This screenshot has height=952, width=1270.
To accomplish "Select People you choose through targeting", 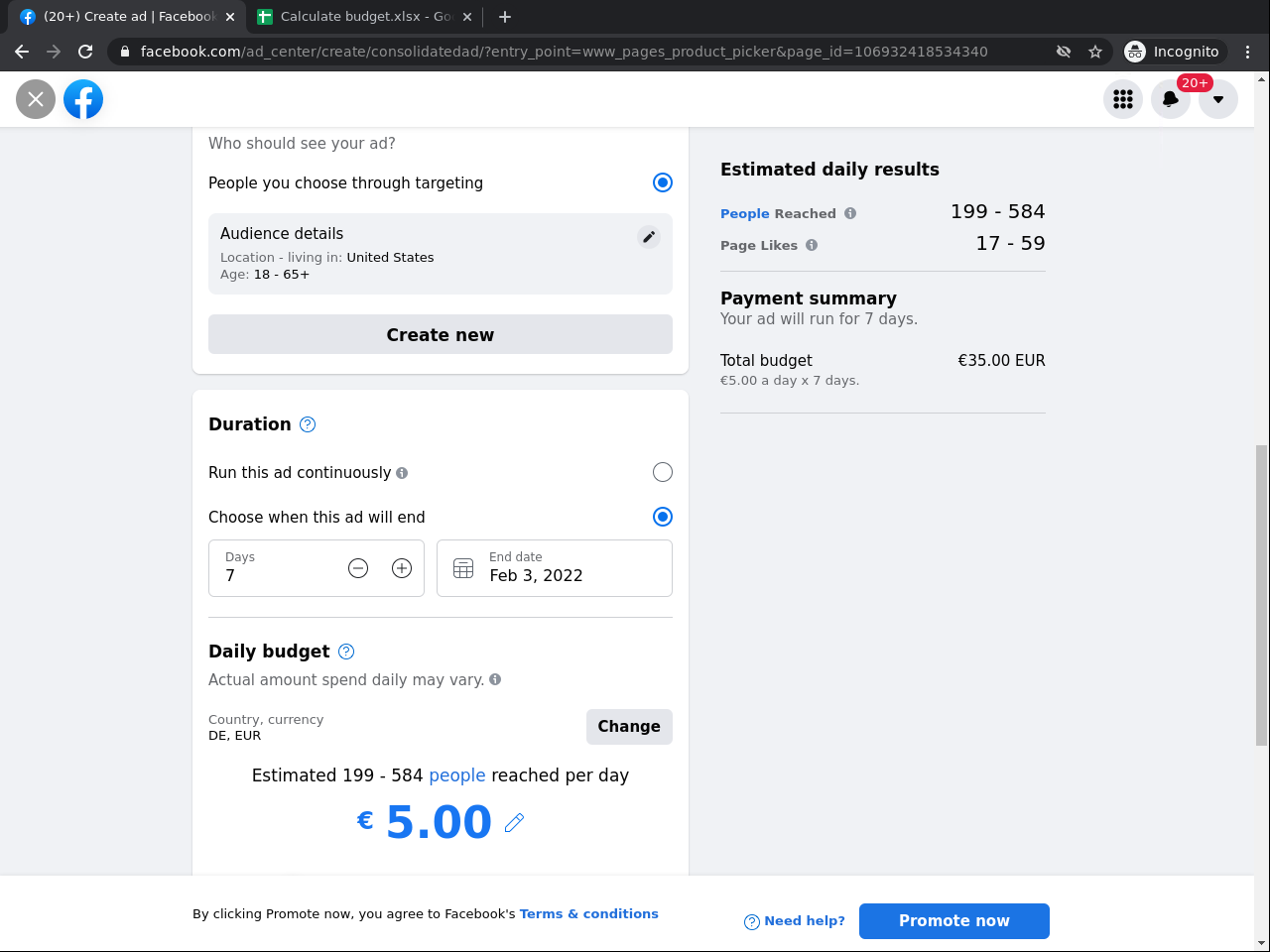I will pos(663,182).
